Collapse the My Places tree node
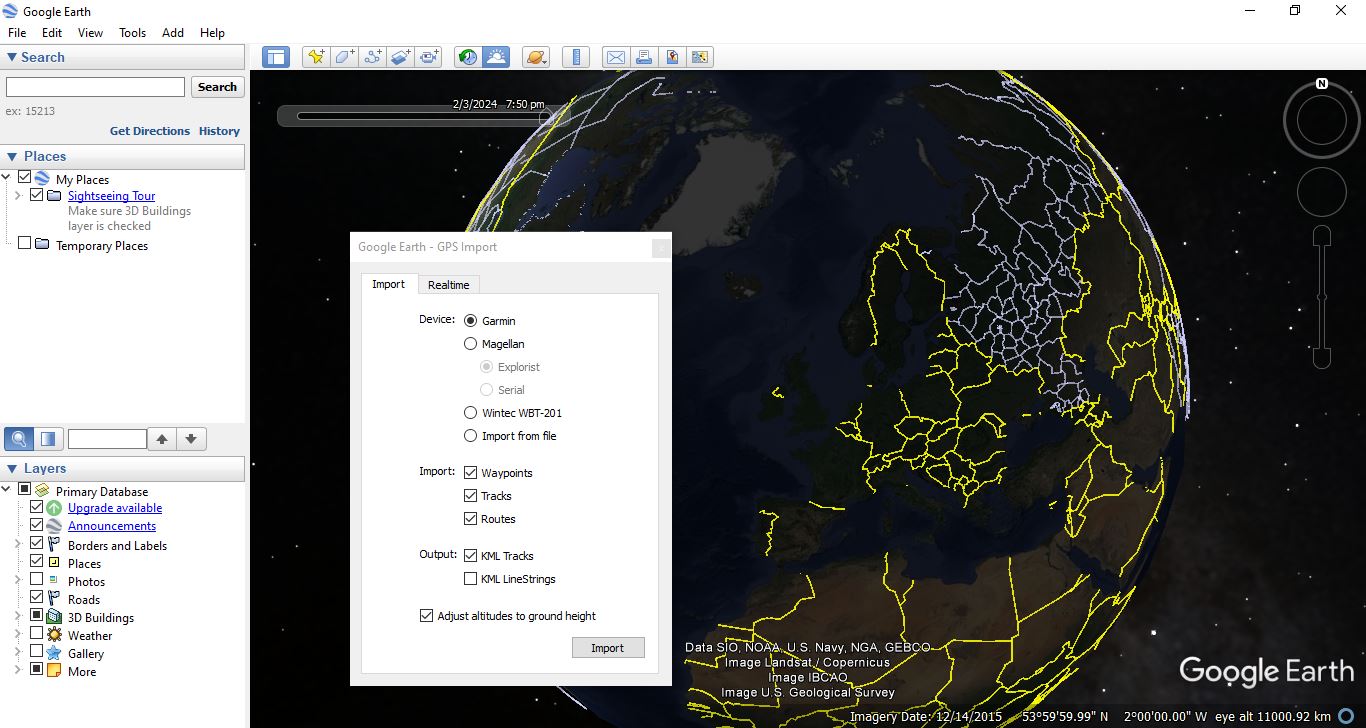1366x728 pixels. [x=8, y=178]
